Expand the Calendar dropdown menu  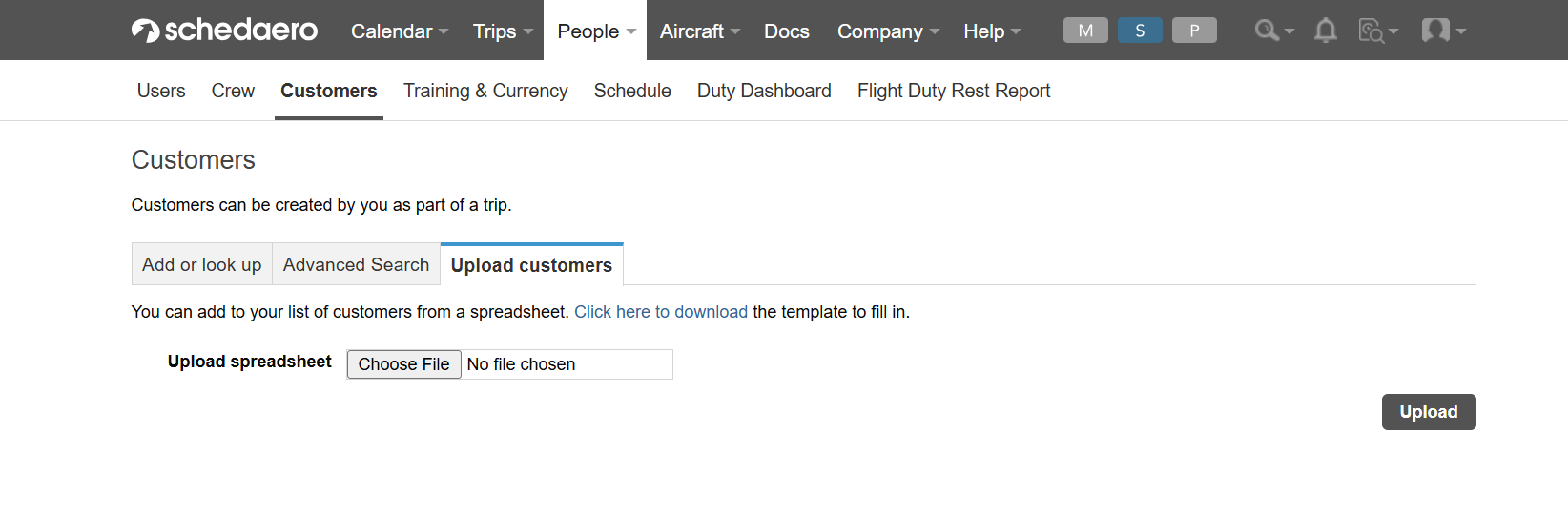[x=400, y=31]
